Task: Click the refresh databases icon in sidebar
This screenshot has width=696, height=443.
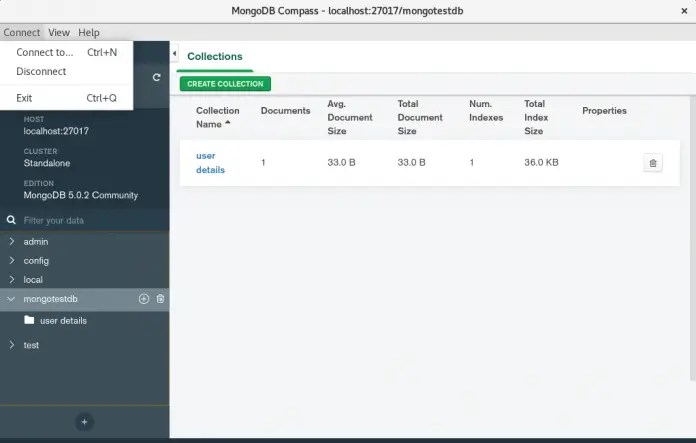Action: 156,77
